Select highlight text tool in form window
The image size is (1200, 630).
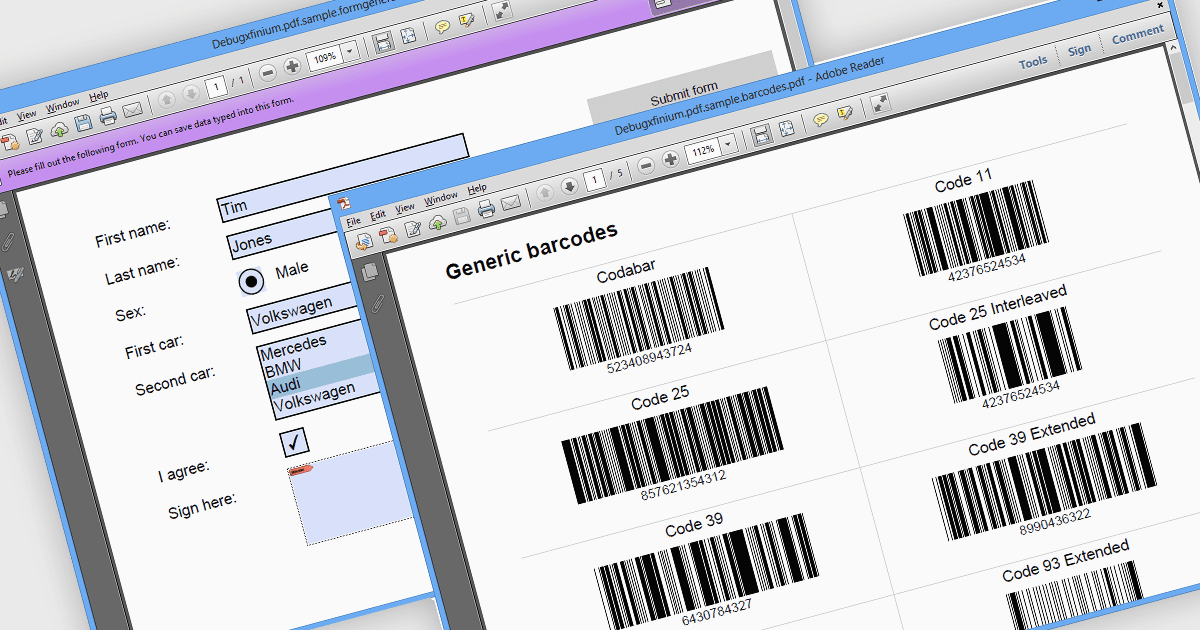pyautogui.click(x=467, y=21)
